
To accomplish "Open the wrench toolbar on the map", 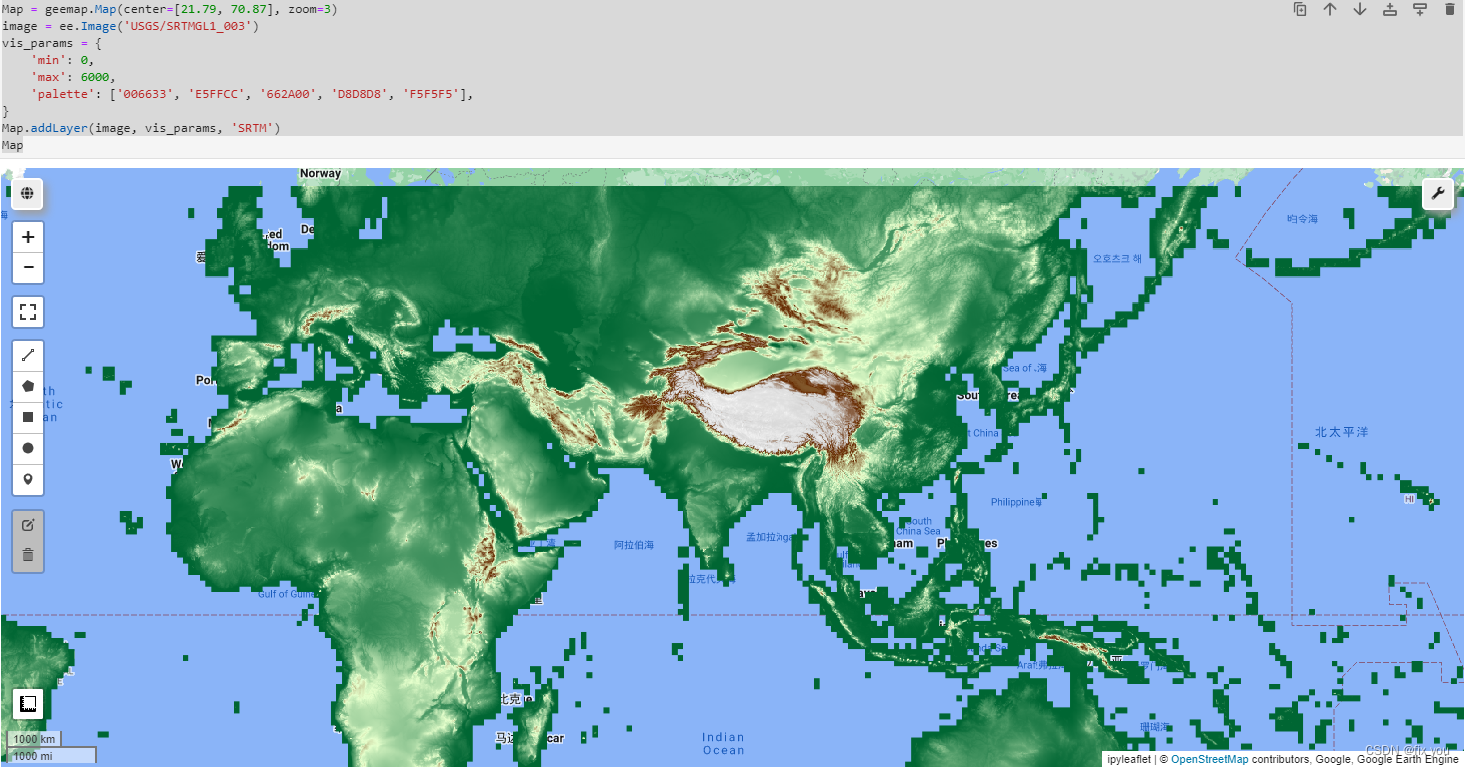I will coord(1437,193).
